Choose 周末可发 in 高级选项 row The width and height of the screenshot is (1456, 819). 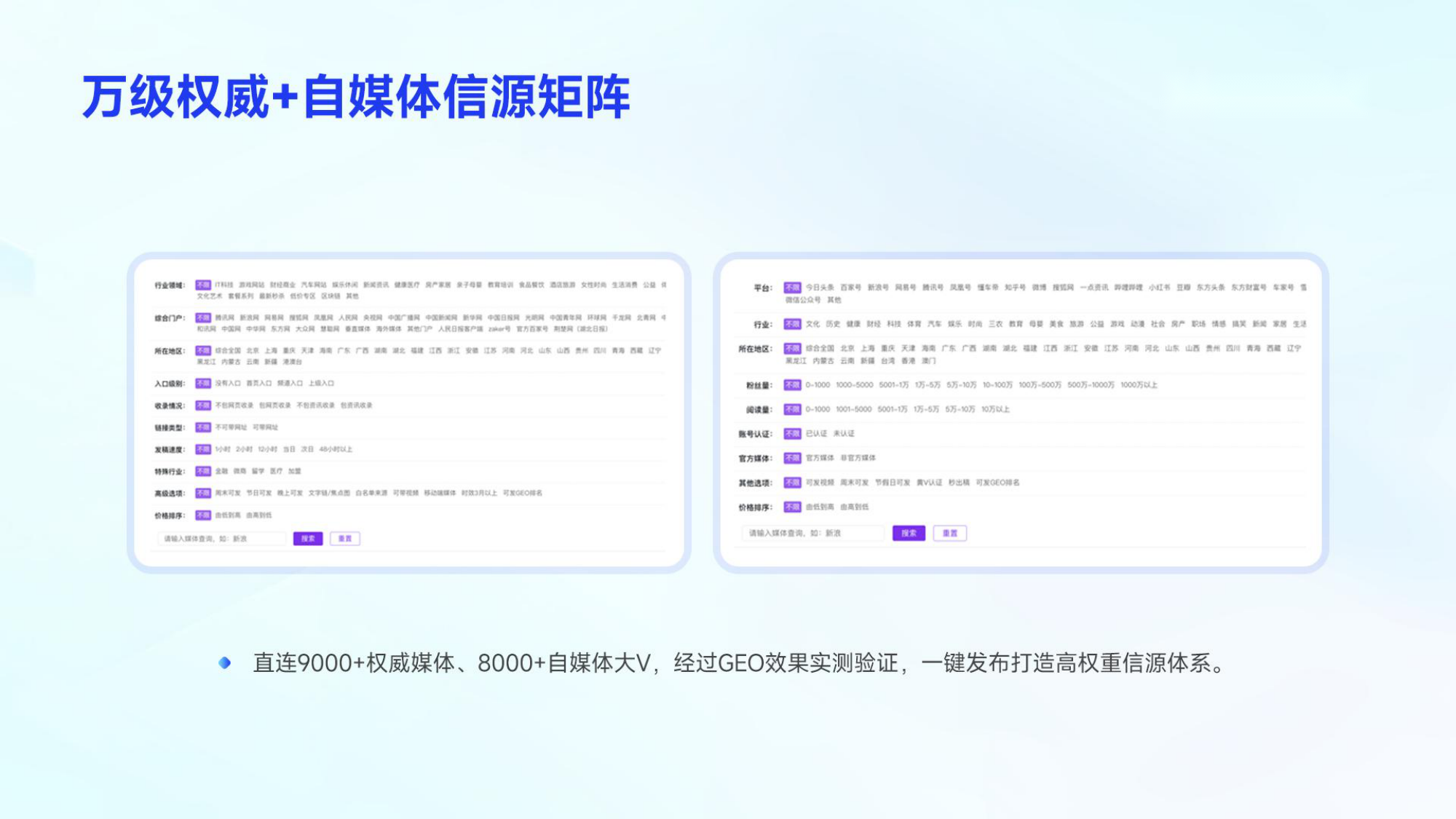[227, 493]
